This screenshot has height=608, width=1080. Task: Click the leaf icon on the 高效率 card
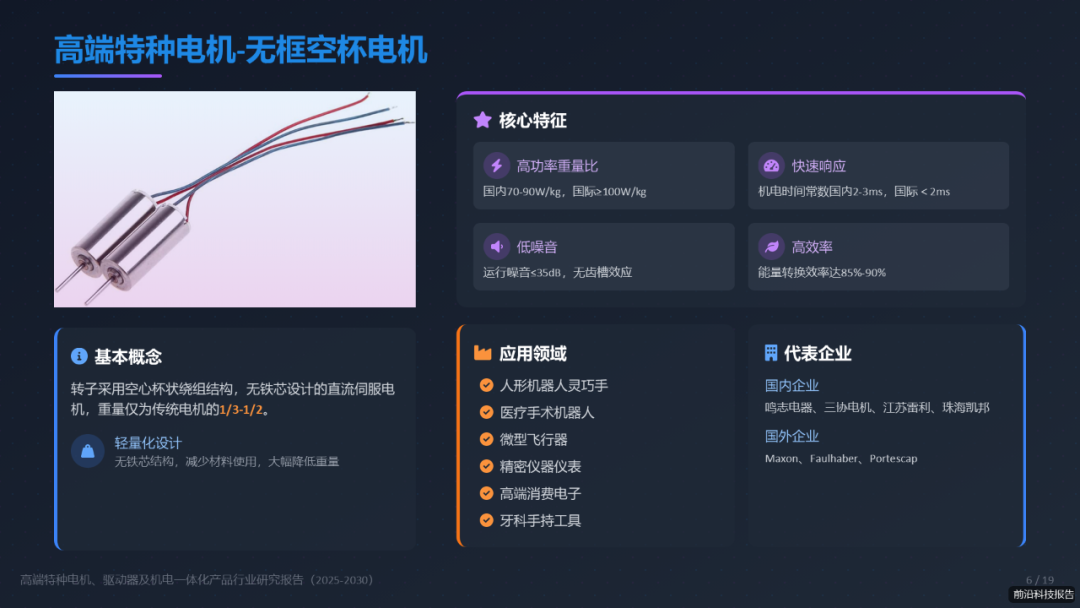(x=770, y=246)
